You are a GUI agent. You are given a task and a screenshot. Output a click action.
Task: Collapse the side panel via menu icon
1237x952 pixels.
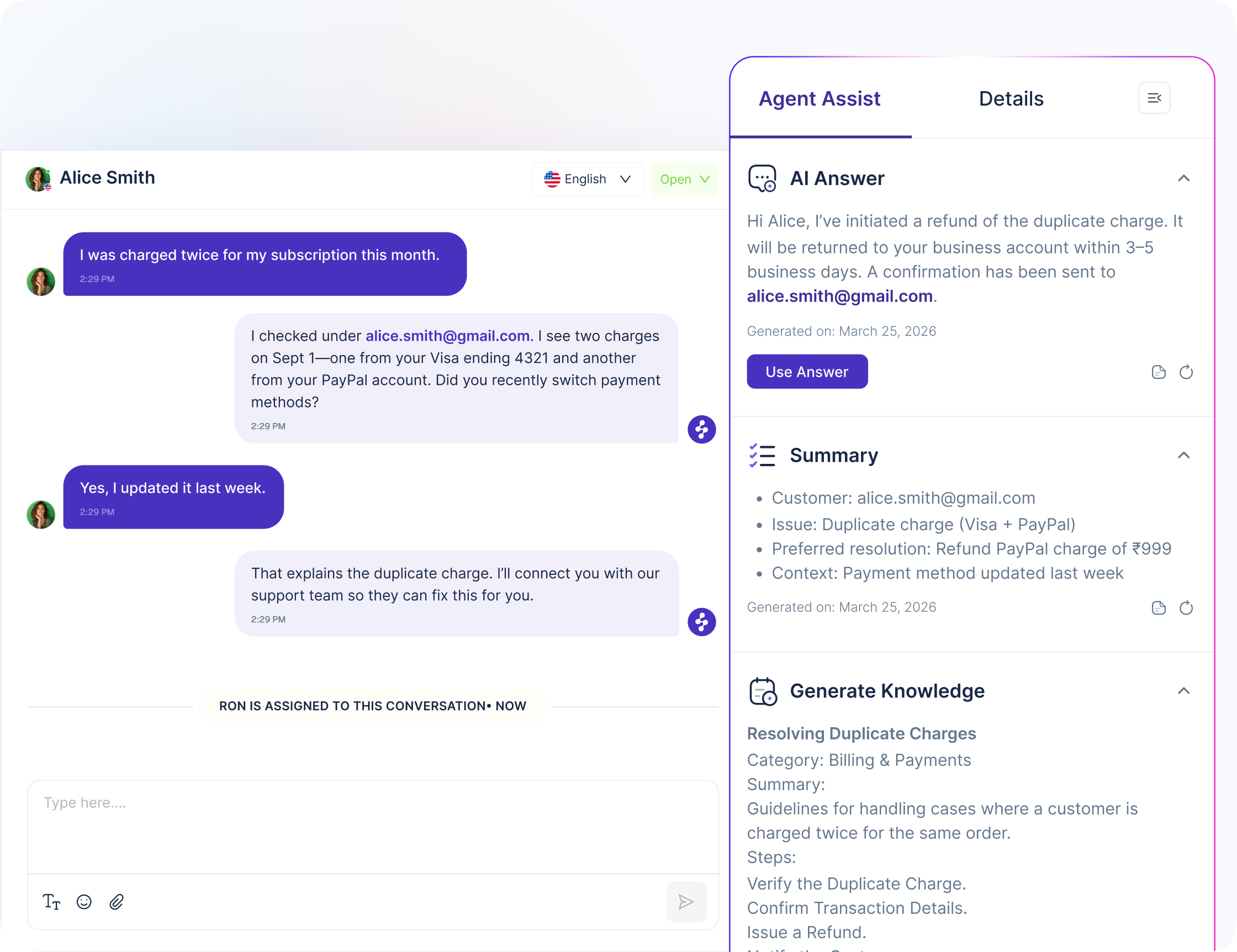(x=1154, y=98)
